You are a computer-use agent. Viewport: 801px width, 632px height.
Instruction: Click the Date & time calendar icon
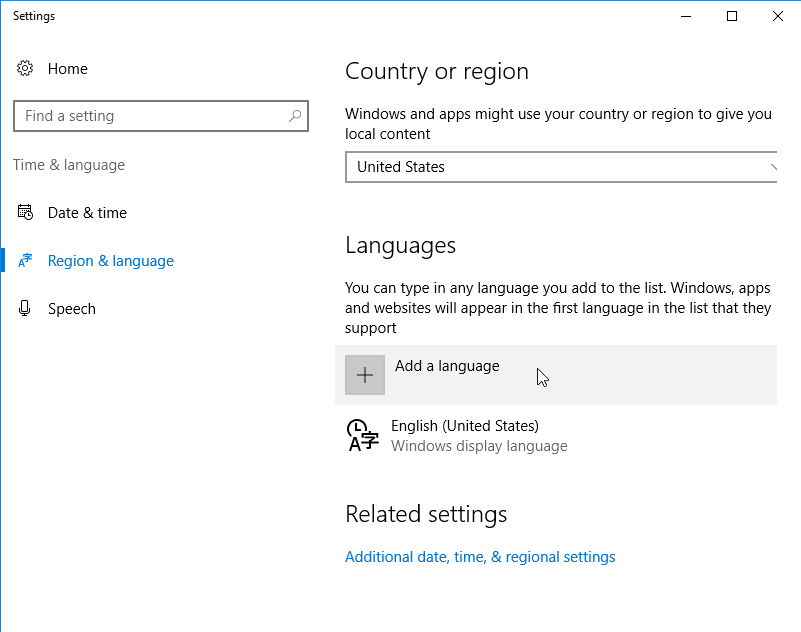pos(25,212)
